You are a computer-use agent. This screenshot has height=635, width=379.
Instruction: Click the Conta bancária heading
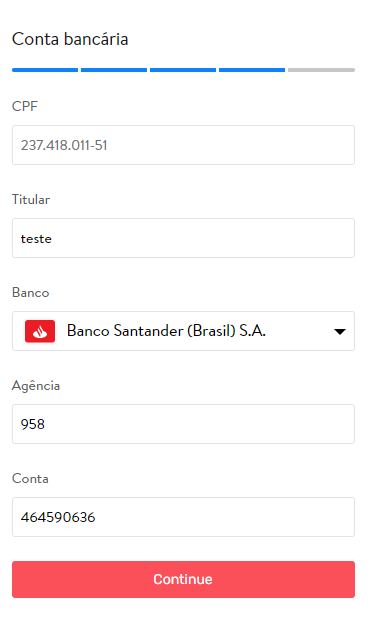pos(70,39)
